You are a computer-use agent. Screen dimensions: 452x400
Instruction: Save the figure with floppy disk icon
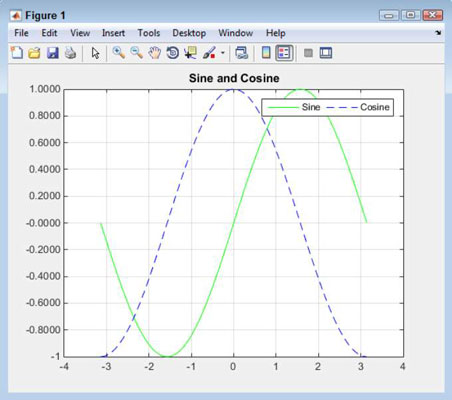(x=52, y=53)
